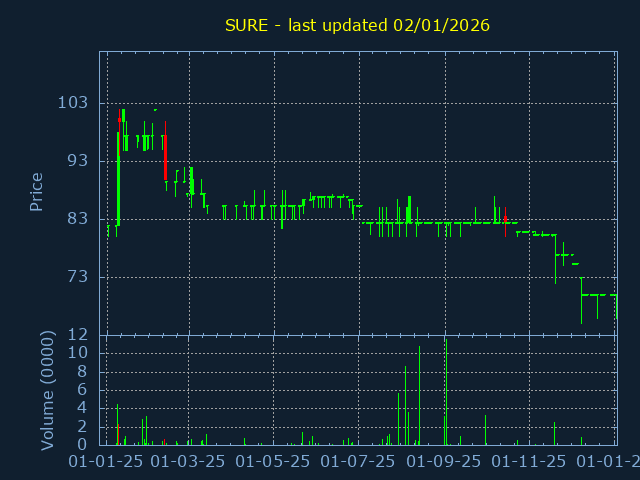Viewport: 640px width, 480px height.
Task: Click the Price y-axis label
Action: pyautogui.click(x=37, y=191)
